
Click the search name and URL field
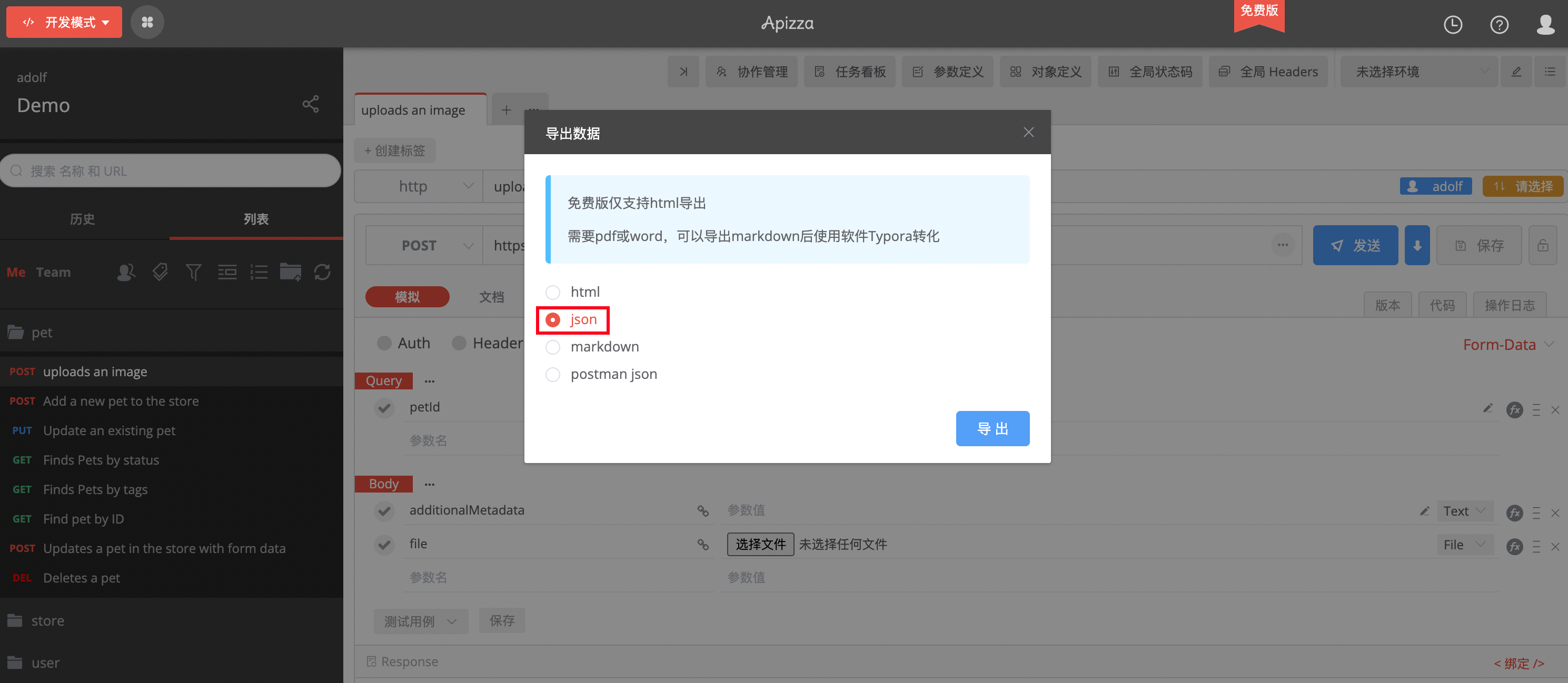tap(171, 172)
